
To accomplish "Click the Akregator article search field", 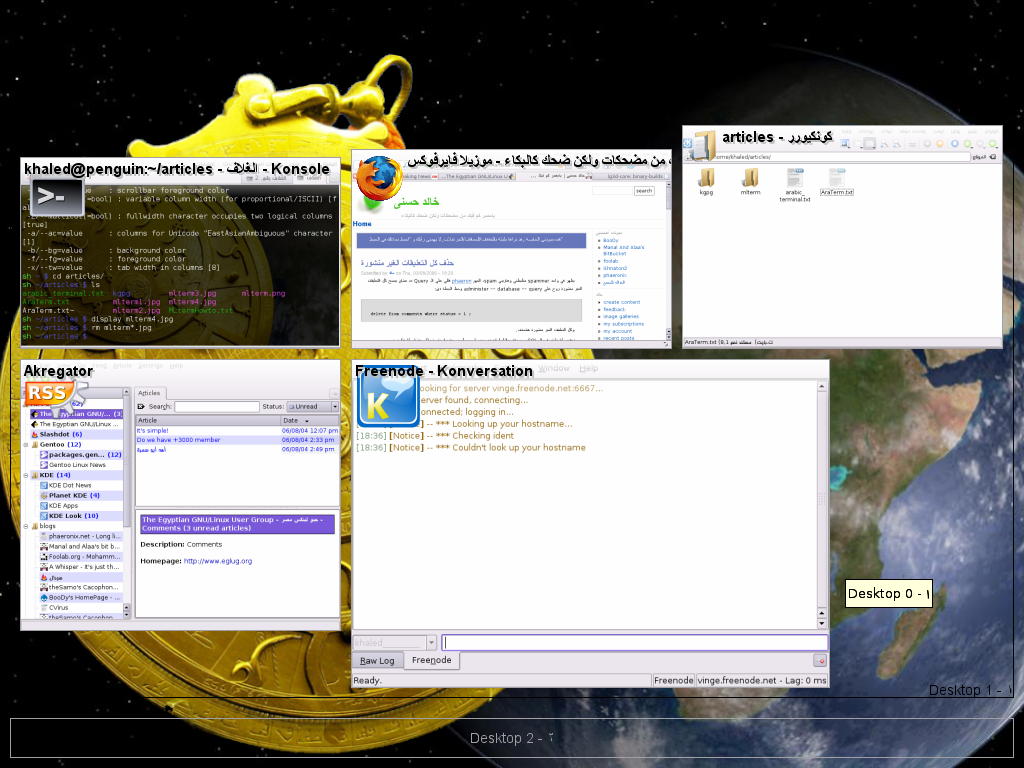I will pos(216,407).
